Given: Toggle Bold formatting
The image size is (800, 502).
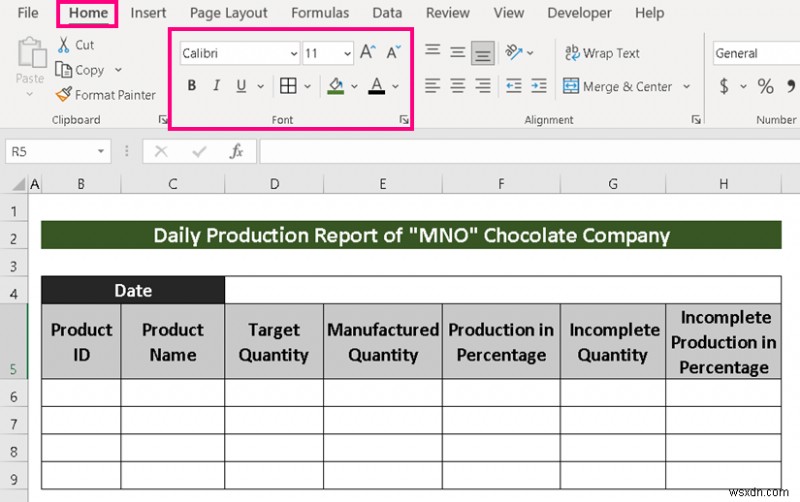Looking at the screenshot, I should [x=192, y=86].
